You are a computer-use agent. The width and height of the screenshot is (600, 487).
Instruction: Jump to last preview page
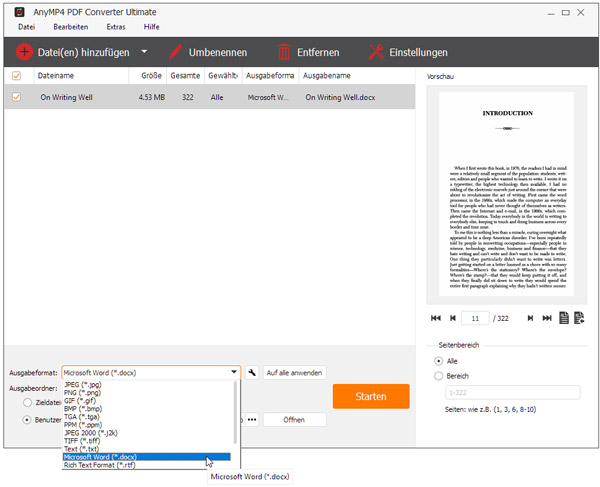[547, 318]
